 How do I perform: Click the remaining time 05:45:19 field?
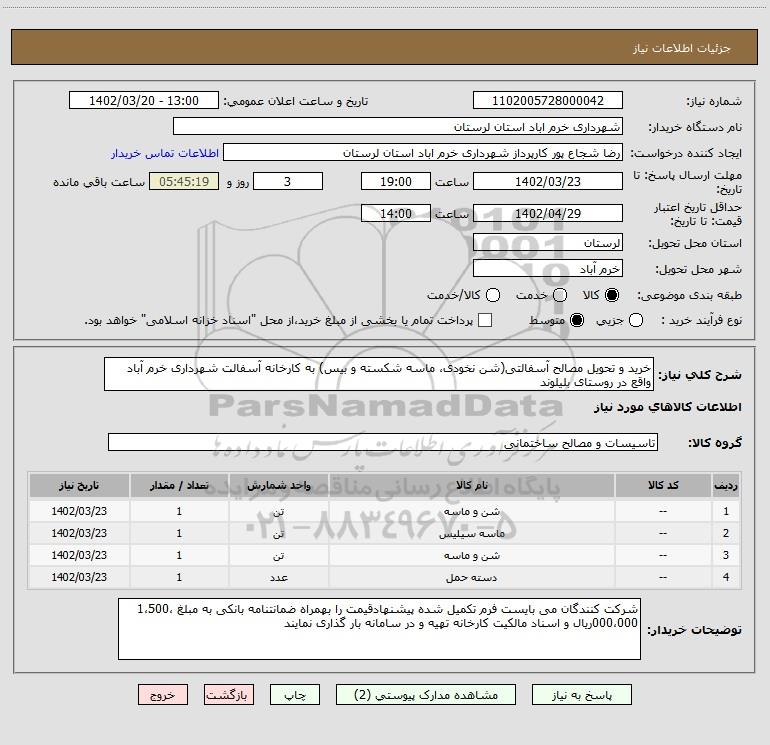[x=184, y=181]
